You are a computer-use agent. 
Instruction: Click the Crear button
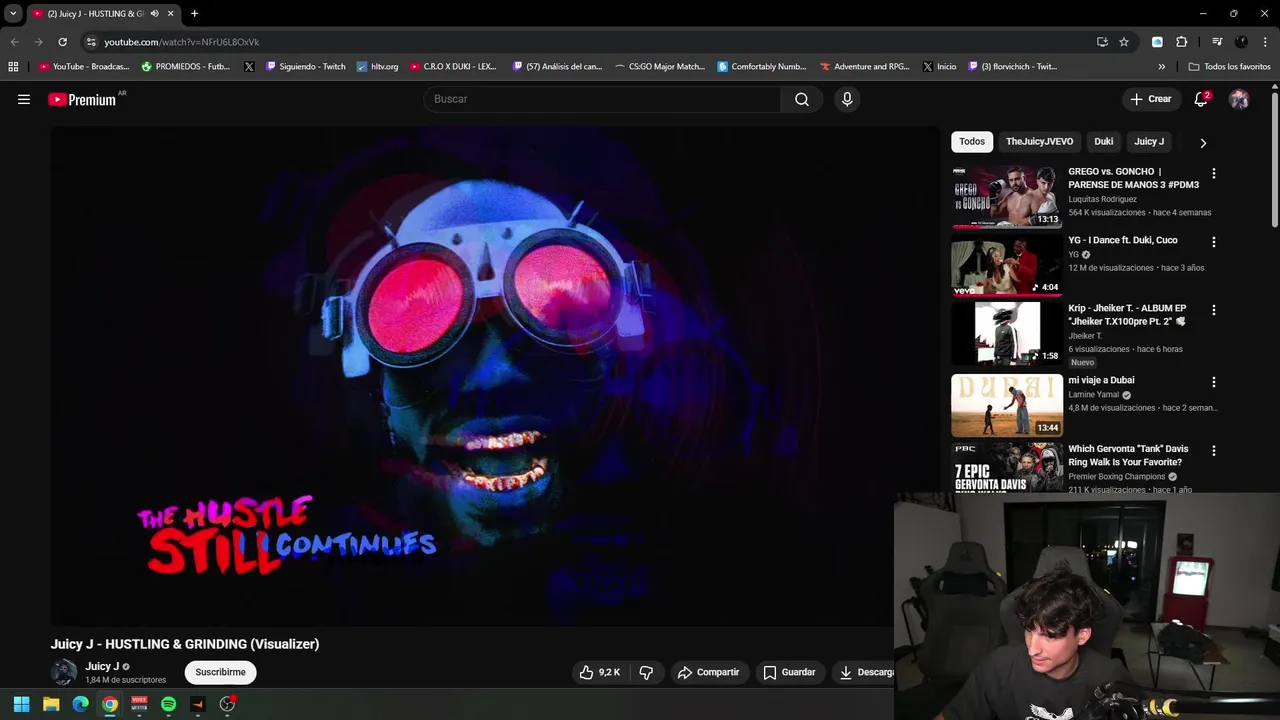tap(1150, 99)
